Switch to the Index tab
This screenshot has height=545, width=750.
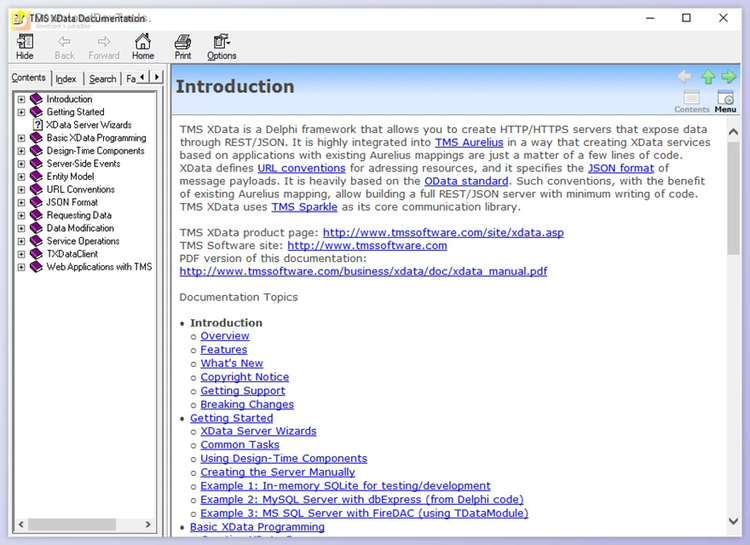coord(66,79)
